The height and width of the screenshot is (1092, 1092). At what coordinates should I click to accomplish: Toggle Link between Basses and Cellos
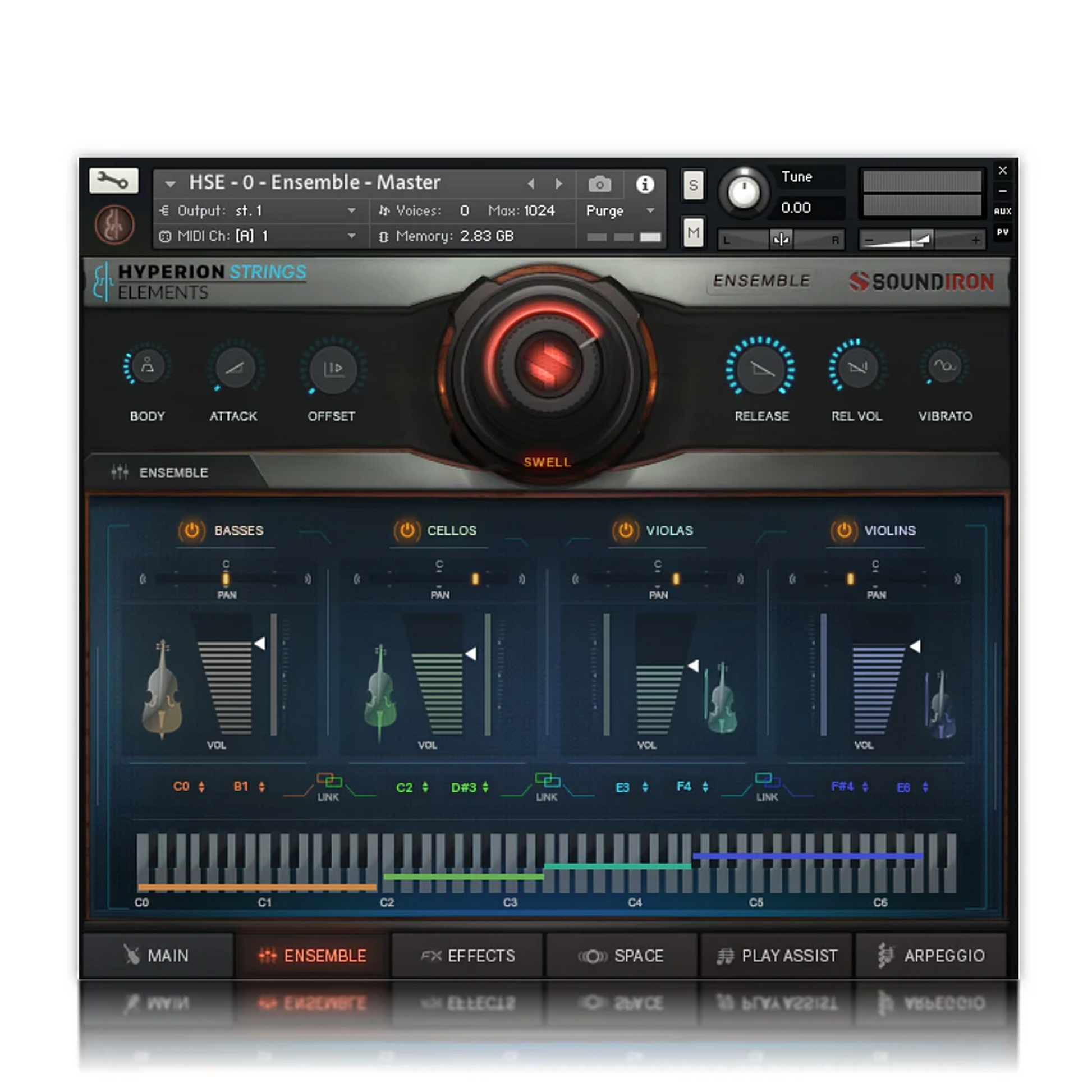point(329,786)
